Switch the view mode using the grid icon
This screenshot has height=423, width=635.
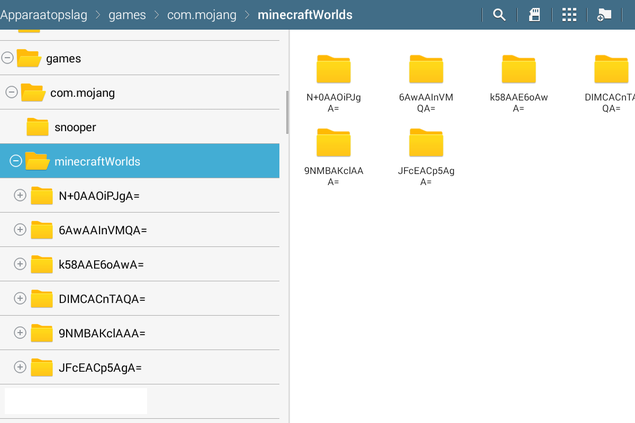pyautogui.click(x=569, y=15)
